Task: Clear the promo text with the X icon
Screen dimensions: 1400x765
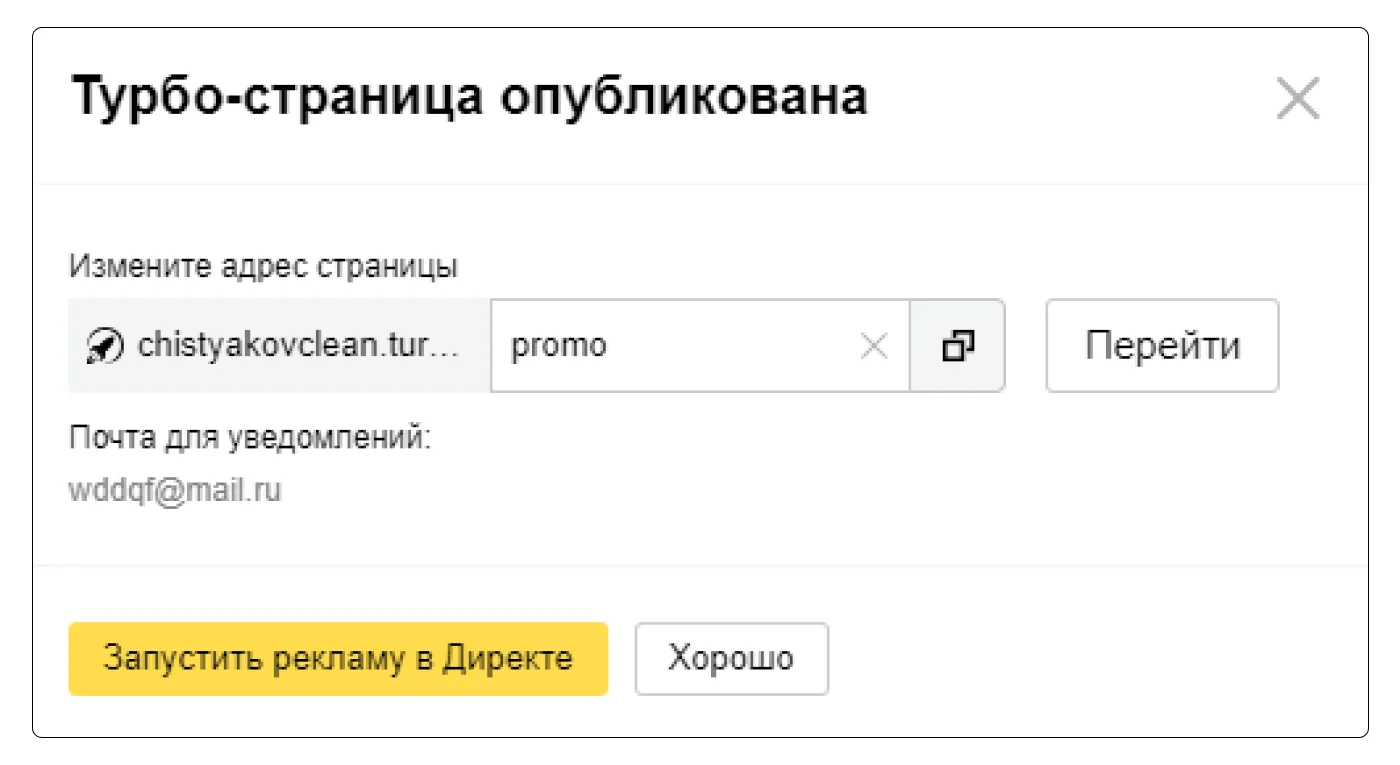Action: pyautogui.click(x=874, y=346)
